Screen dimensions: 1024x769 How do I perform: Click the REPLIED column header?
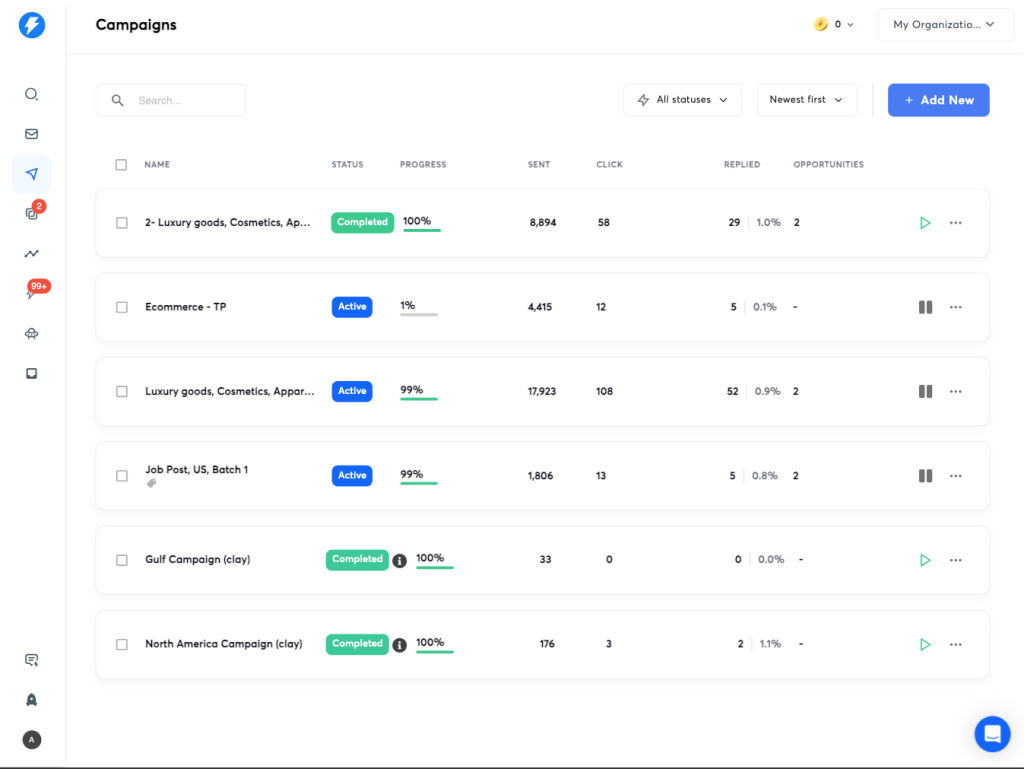pyautogui.click(x=742, y=165)
